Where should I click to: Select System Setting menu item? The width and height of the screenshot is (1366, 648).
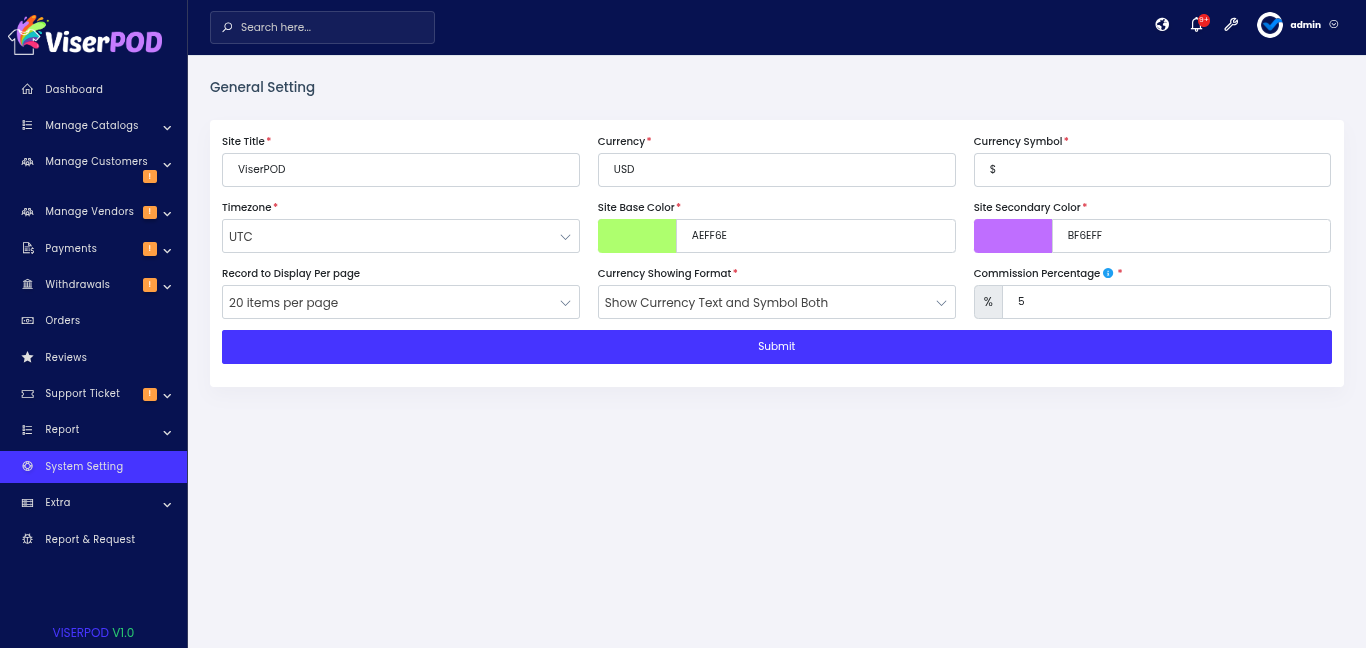point(84,467)
